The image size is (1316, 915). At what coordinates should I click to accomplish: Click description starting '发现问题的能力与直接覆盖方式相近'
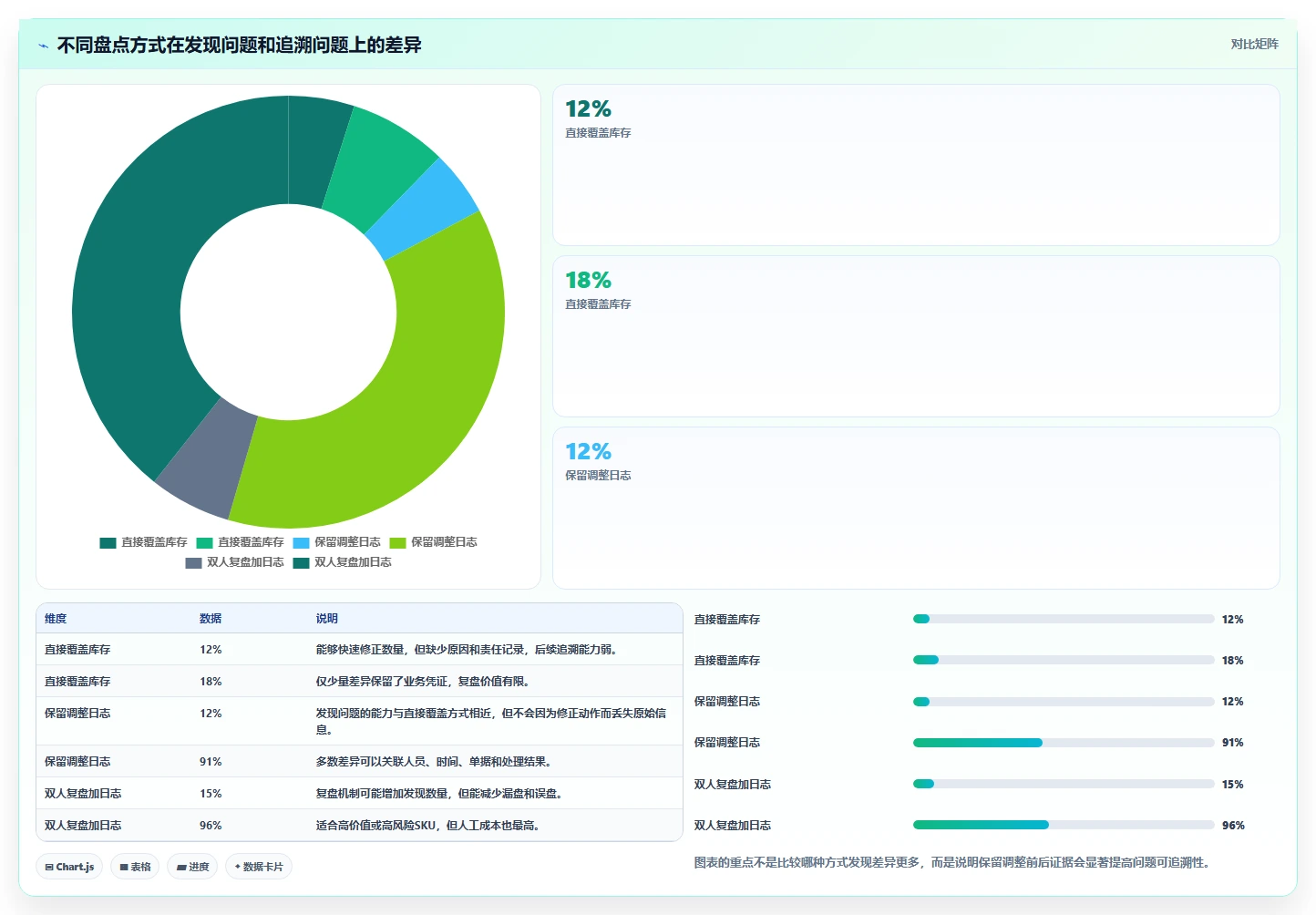coord(491,722)
